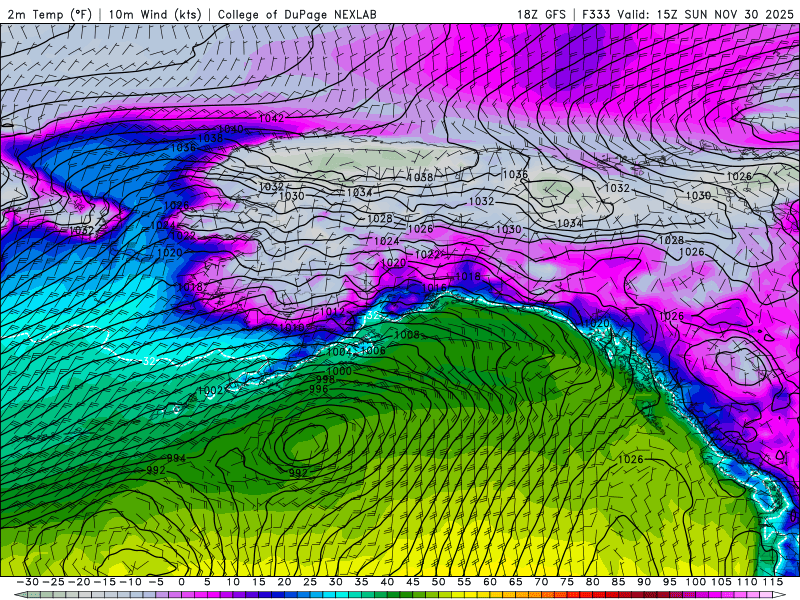Select the 996 pressure contour label

click(318, 389)
